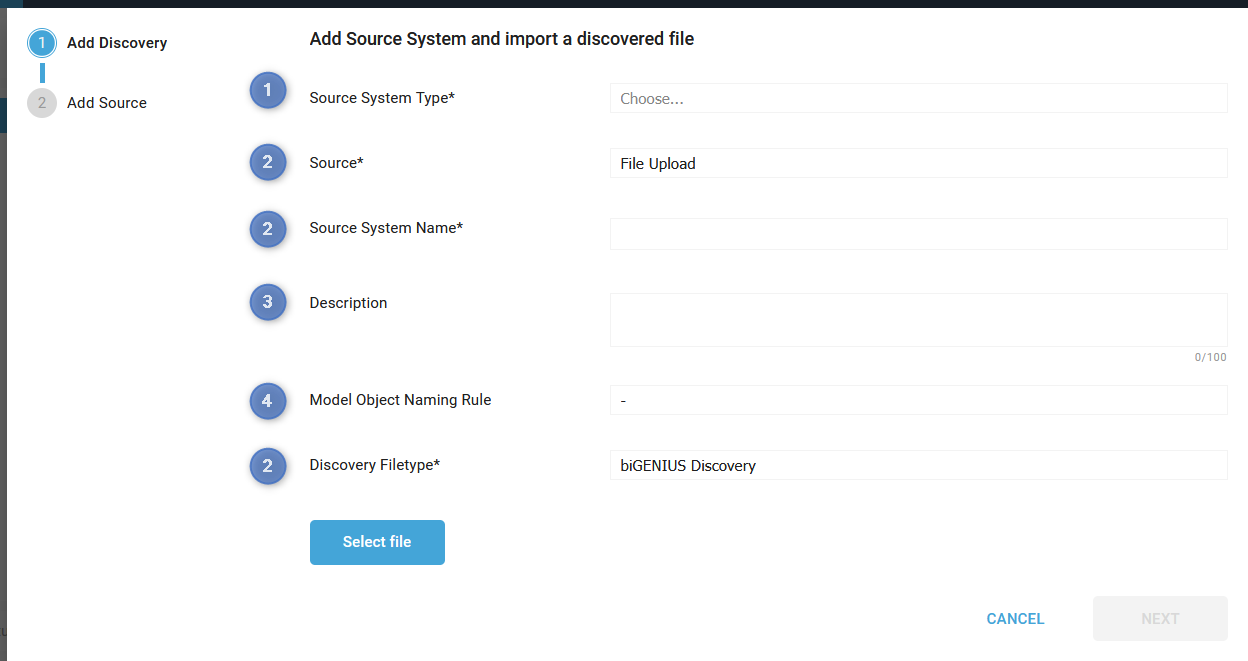Click the 0/100 character counter under Description
Screen dimensions: 1248x661
[x=1210, y=358]
